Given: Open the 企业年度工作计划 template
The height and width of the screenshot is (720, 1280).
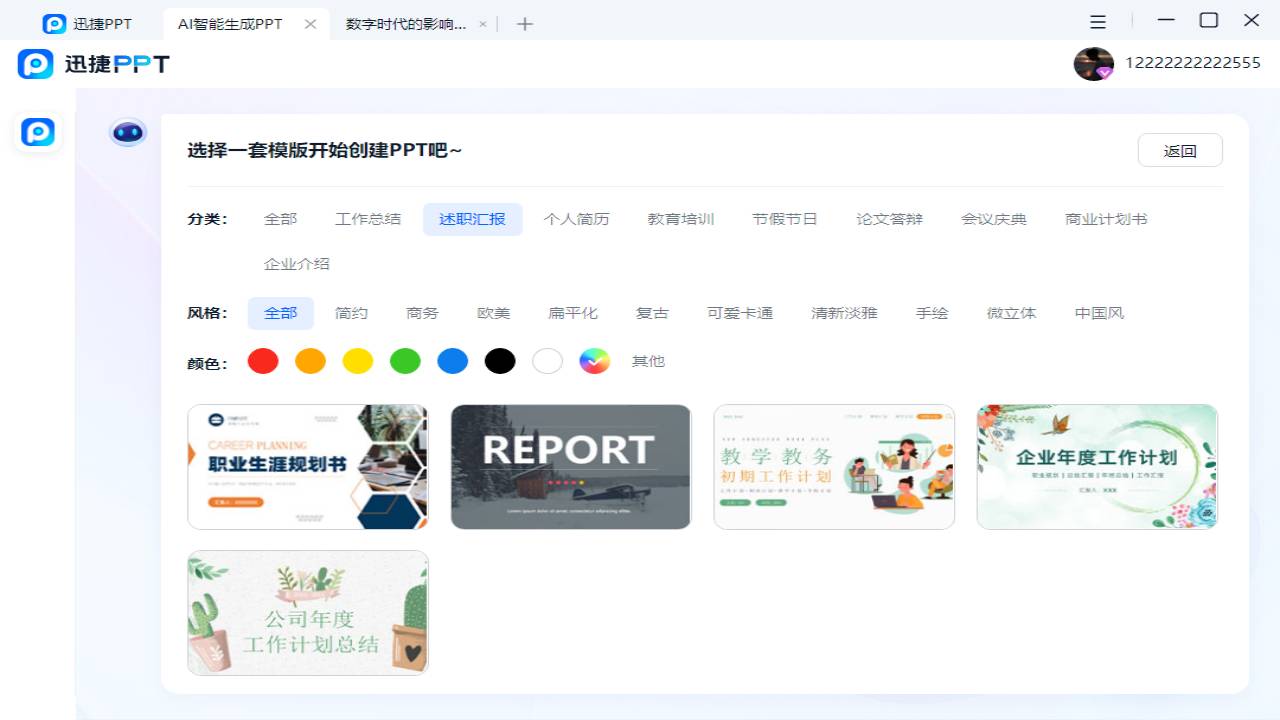Looking at the screenshot, I should [1096, 466].
